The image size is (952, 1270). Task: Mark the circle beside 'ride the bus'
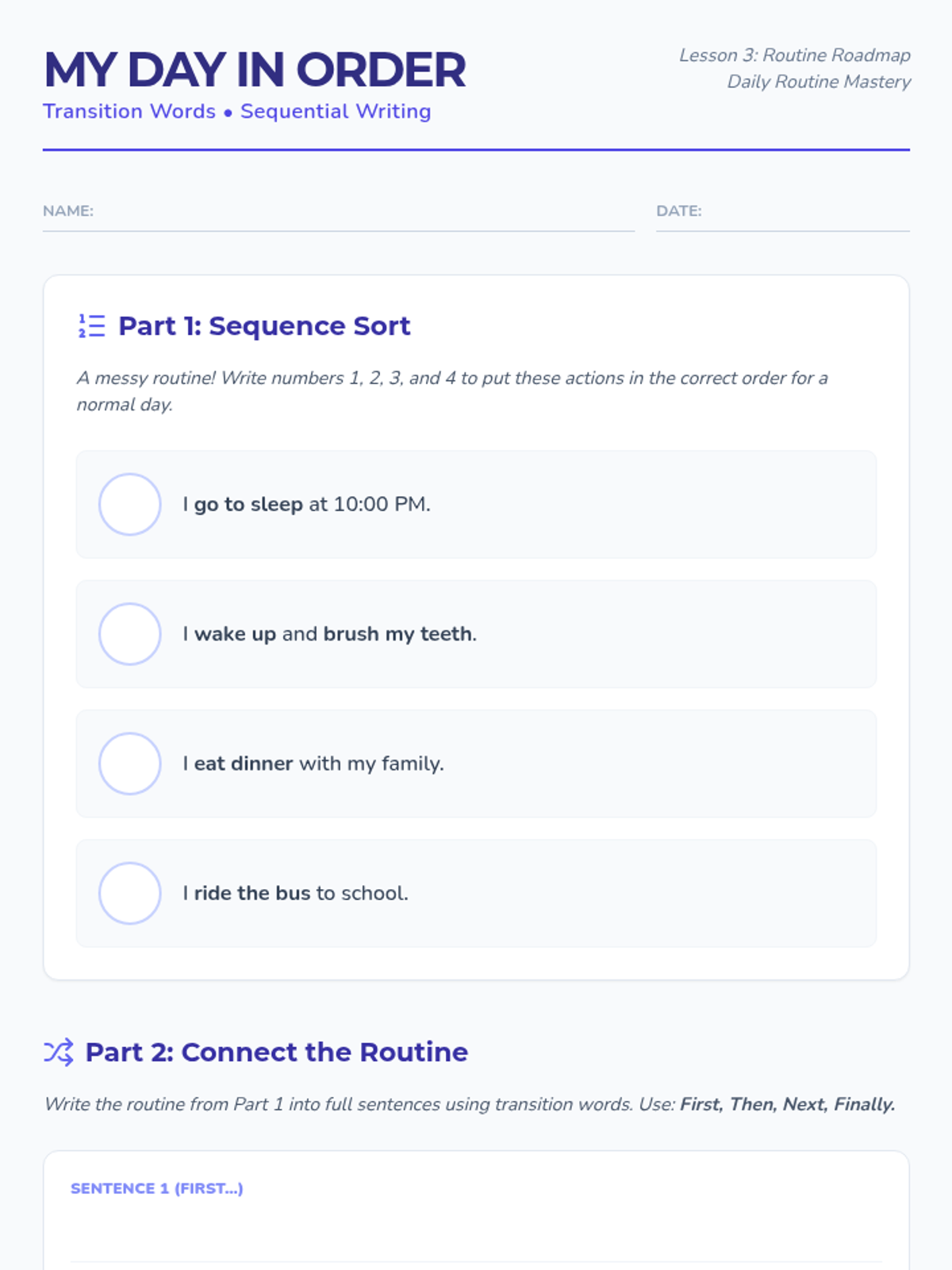pyautogui.click(x=130, y=893)
